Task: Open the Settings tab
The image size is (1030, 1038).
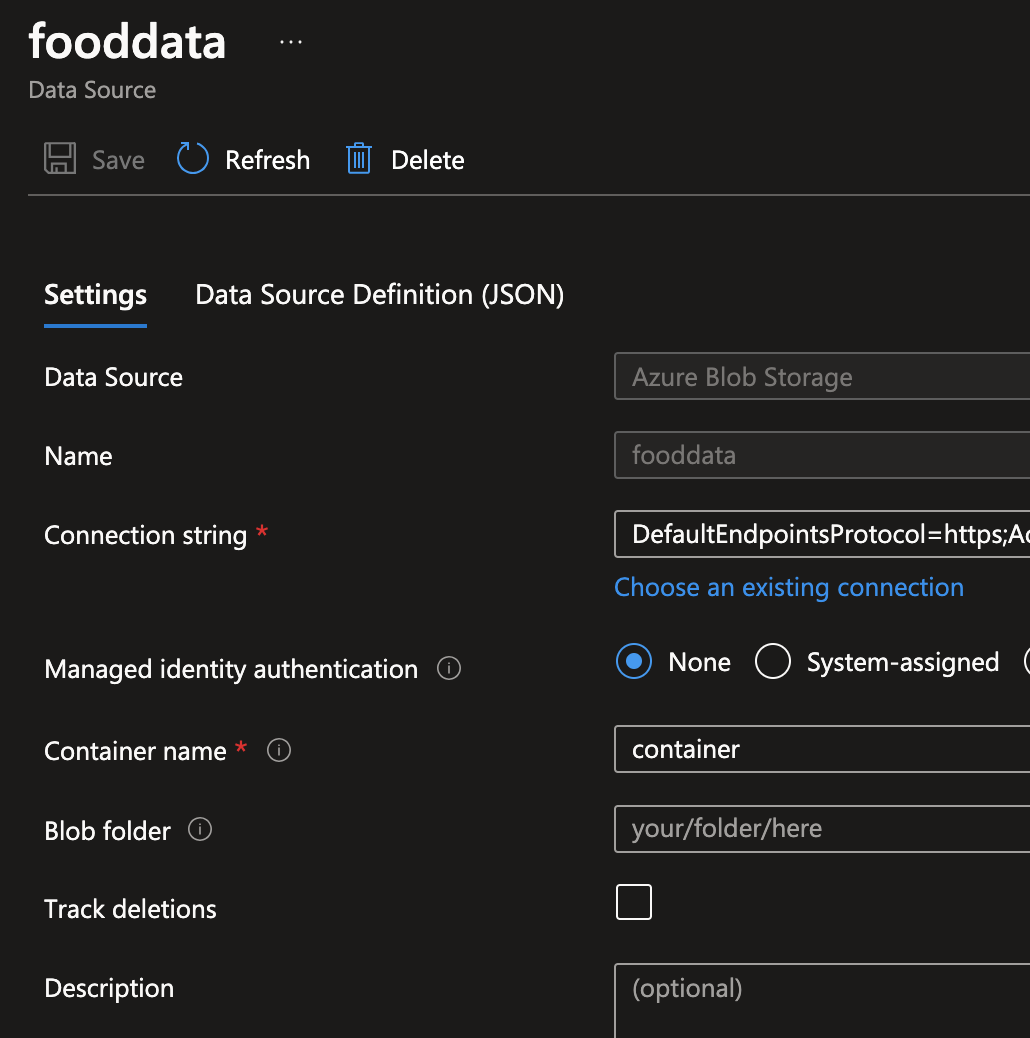Action: click(95, 294)
